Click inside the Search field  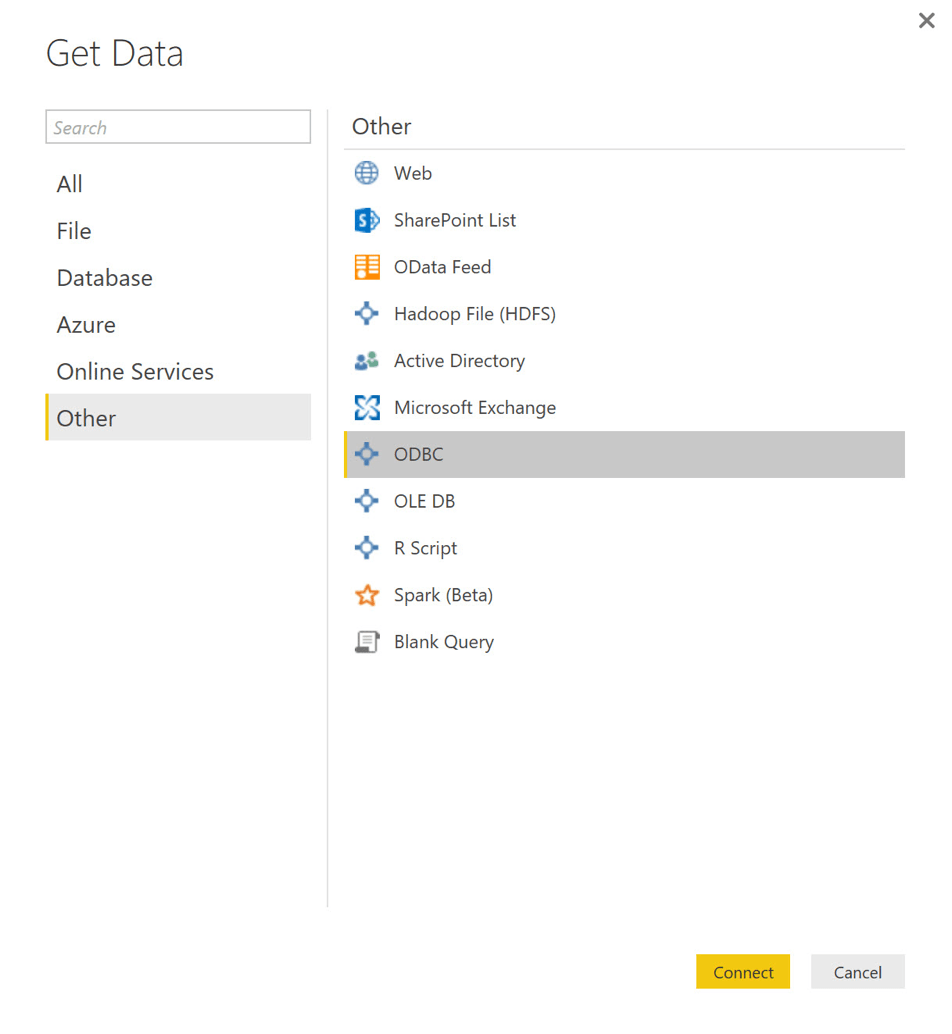[x=178, y=127]
